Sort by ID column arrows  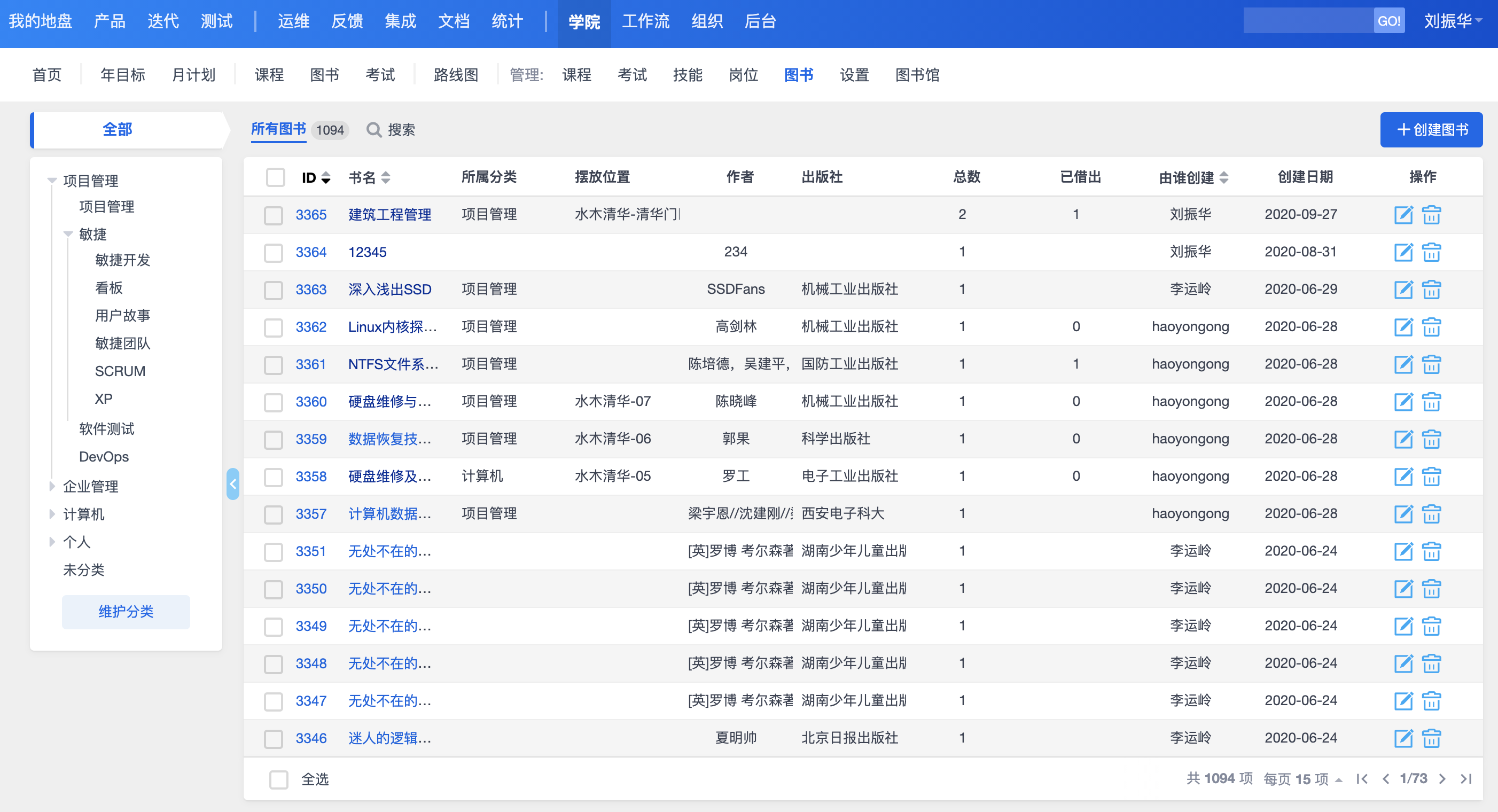[326, 177]
